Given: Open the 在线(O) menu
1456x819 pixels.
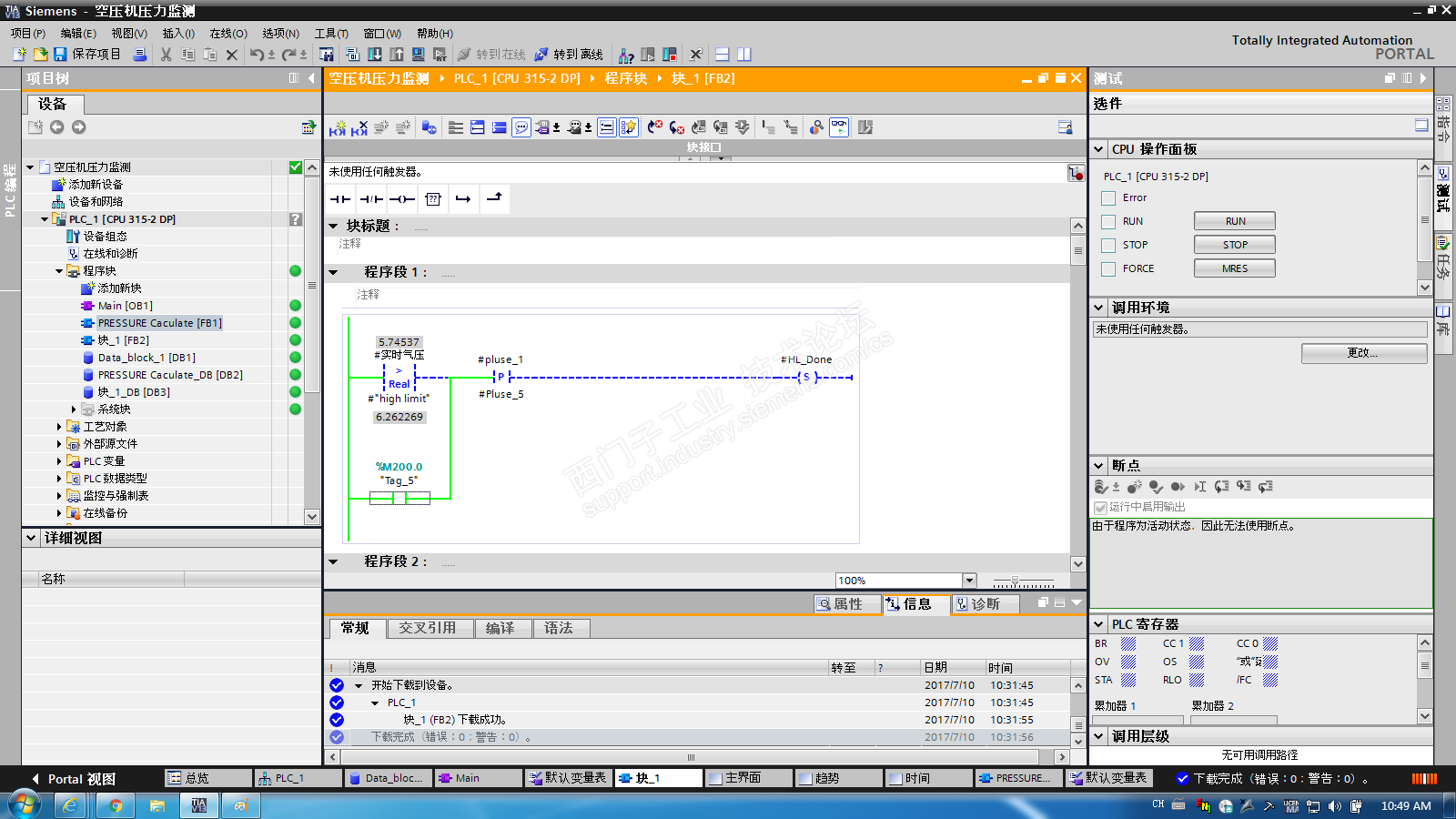Looking at the screenshot, I should (x=228, y=33).
